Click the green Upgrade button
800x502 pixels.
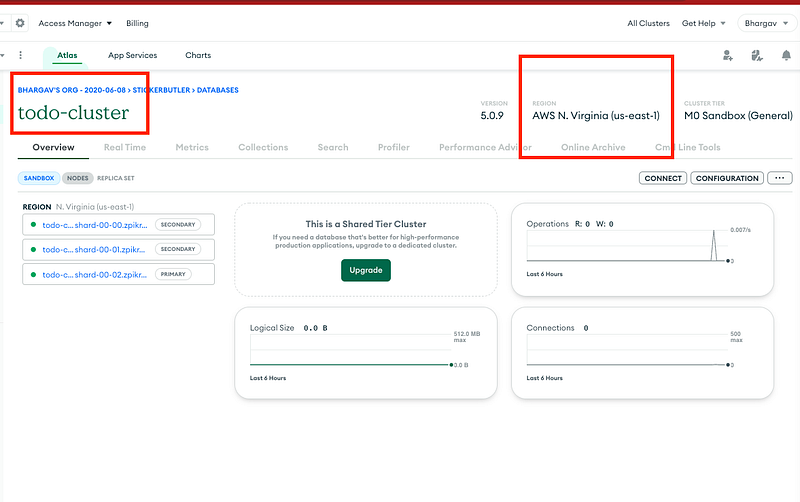coord(366,270)
